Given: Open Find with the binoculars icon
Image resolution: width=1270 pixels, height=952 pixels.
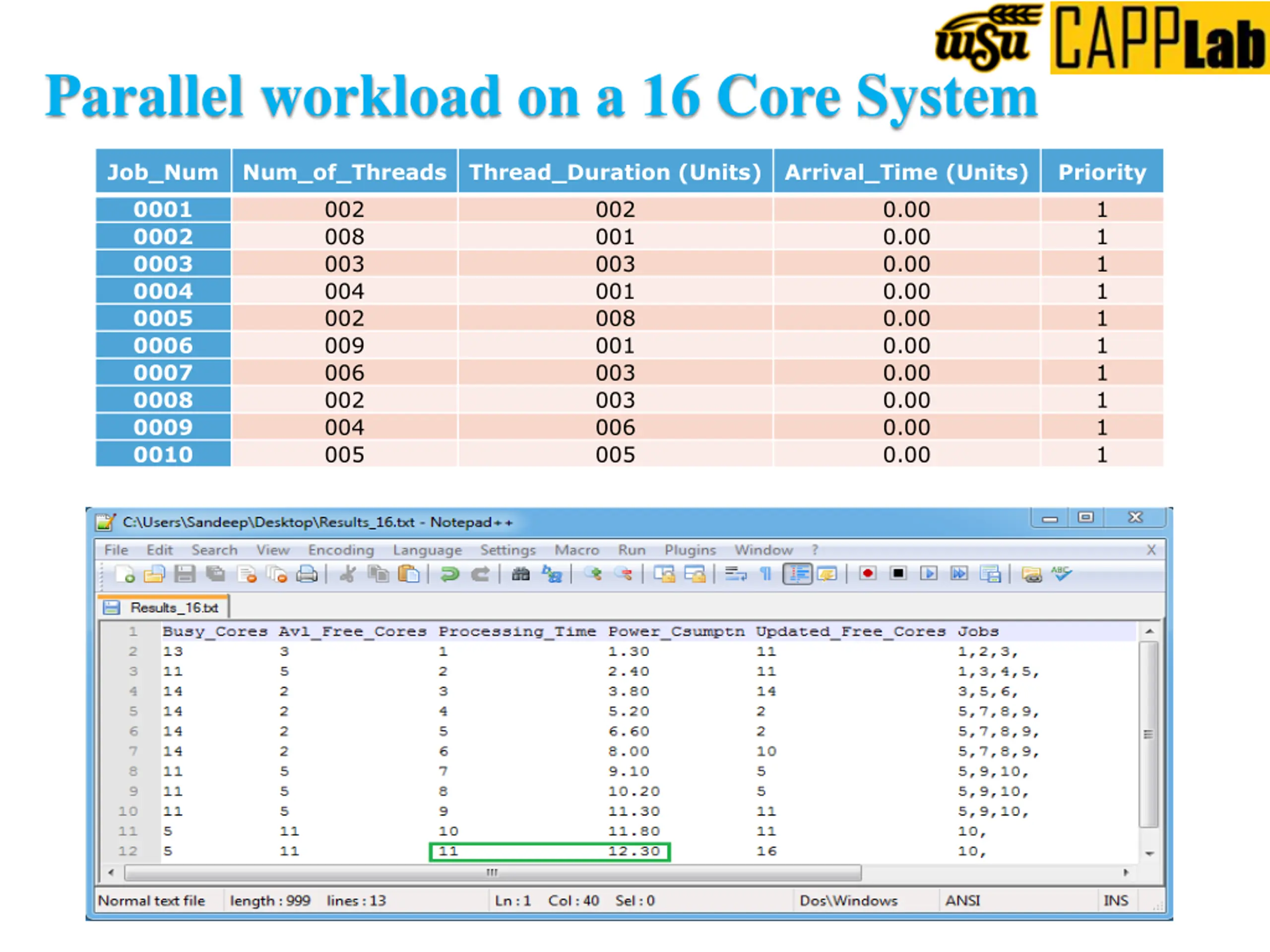Looking at the screenshot, I should tap(521, 574).
